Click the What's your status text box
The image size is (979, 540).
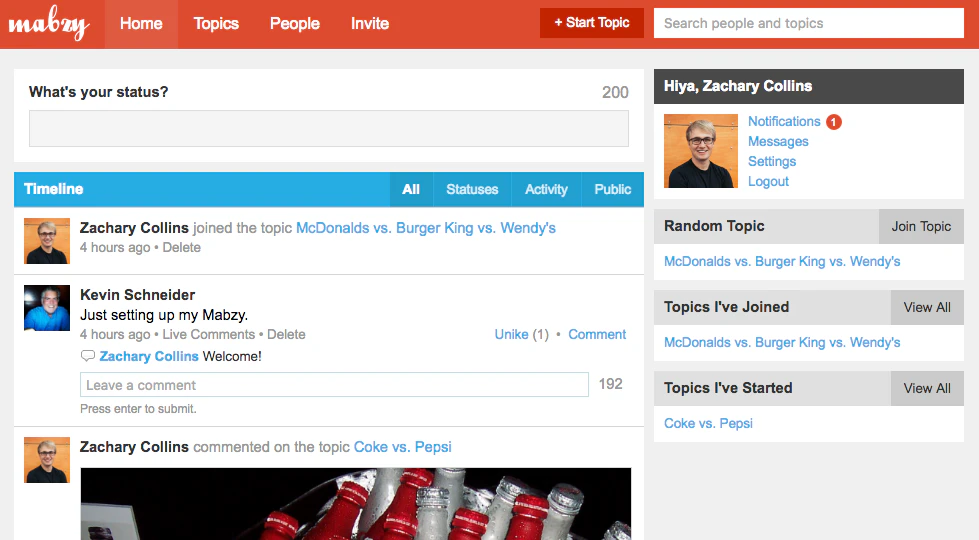coord(329,129)
